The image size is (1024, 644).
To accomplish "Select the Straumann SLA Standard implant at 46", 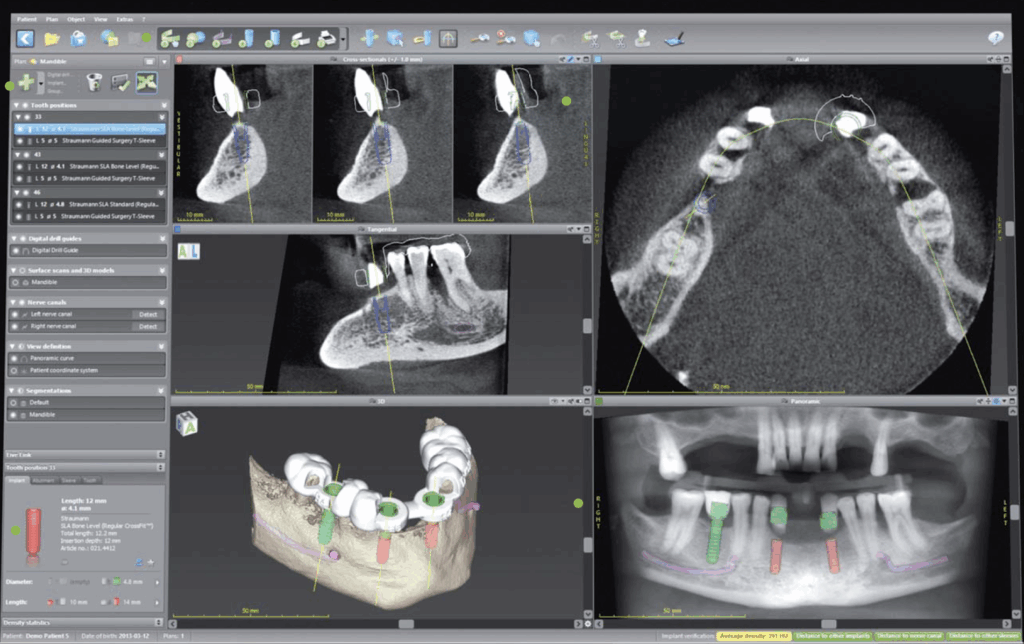I will [90, 203].
